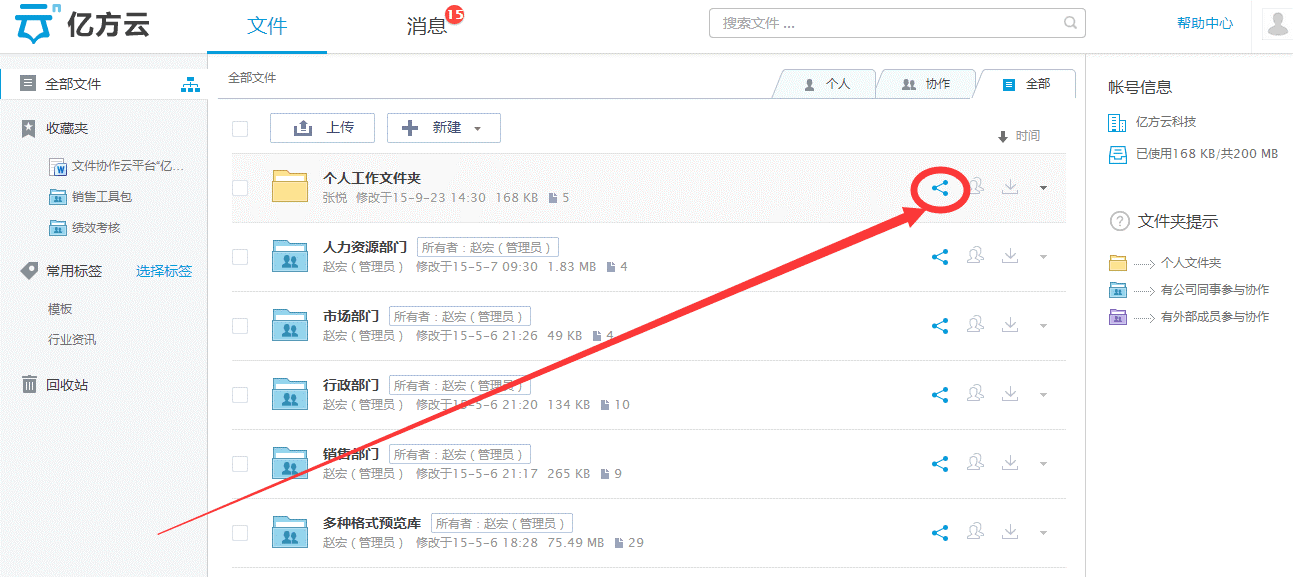This screenshot has height=577, width=1293.
Task: Click folder tree icon beside 全部文件
Action: pyautogui.click(x=190, y=85)
